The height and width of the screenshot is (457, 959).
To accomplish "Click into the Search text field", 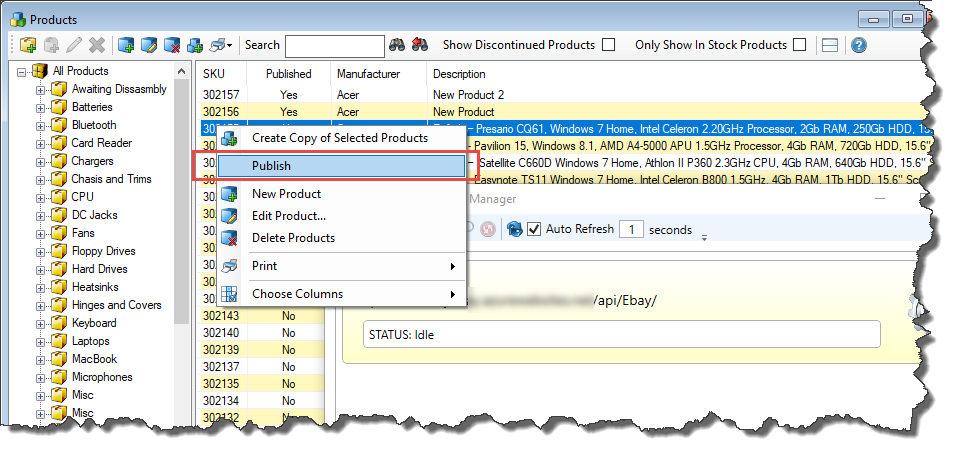I will point(335,45).
